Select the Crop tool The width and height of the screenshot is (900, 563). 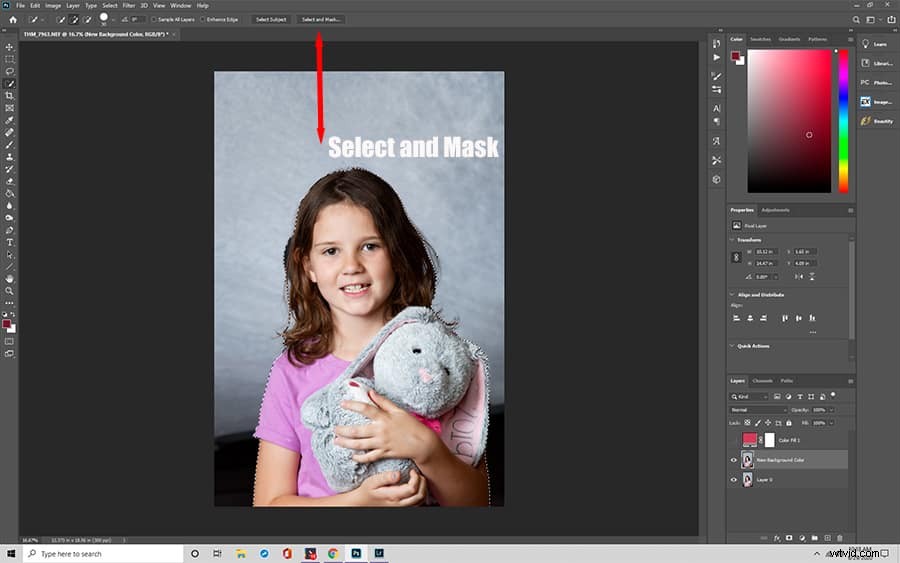(9, 96)
